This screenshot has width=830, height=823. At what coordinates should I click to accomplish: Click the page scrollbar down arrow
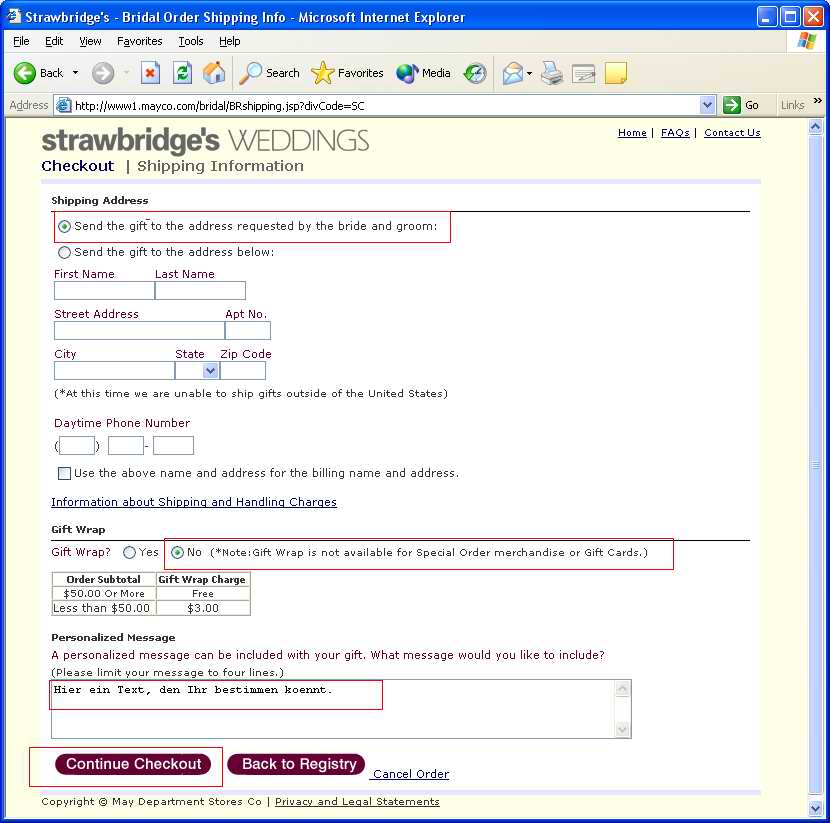(x=815, y=808)
